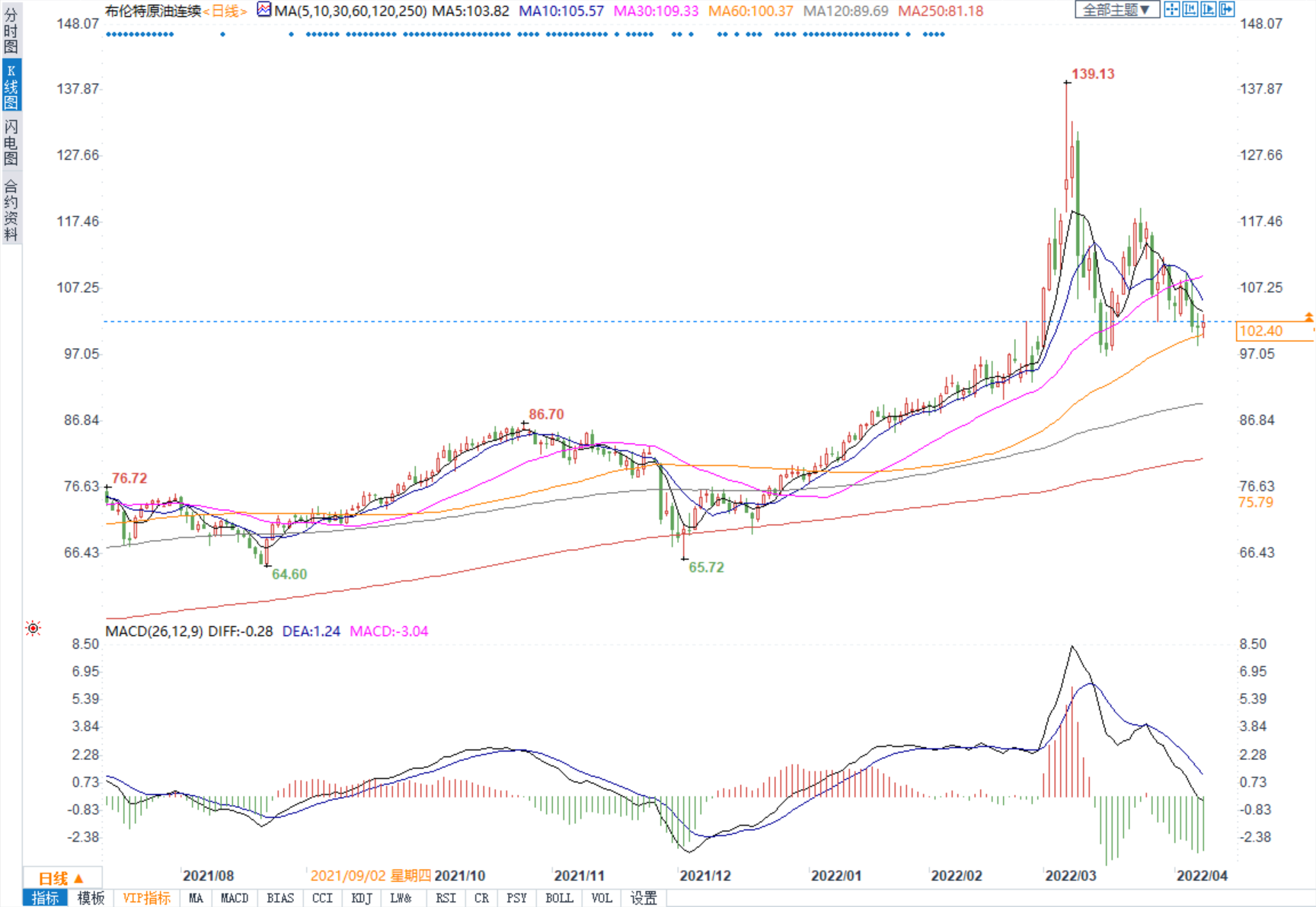Click the jump-to-start chart range icon
Image resolution: width=1316 pixels, height=907 pixels.
[x=1190, y=10]
